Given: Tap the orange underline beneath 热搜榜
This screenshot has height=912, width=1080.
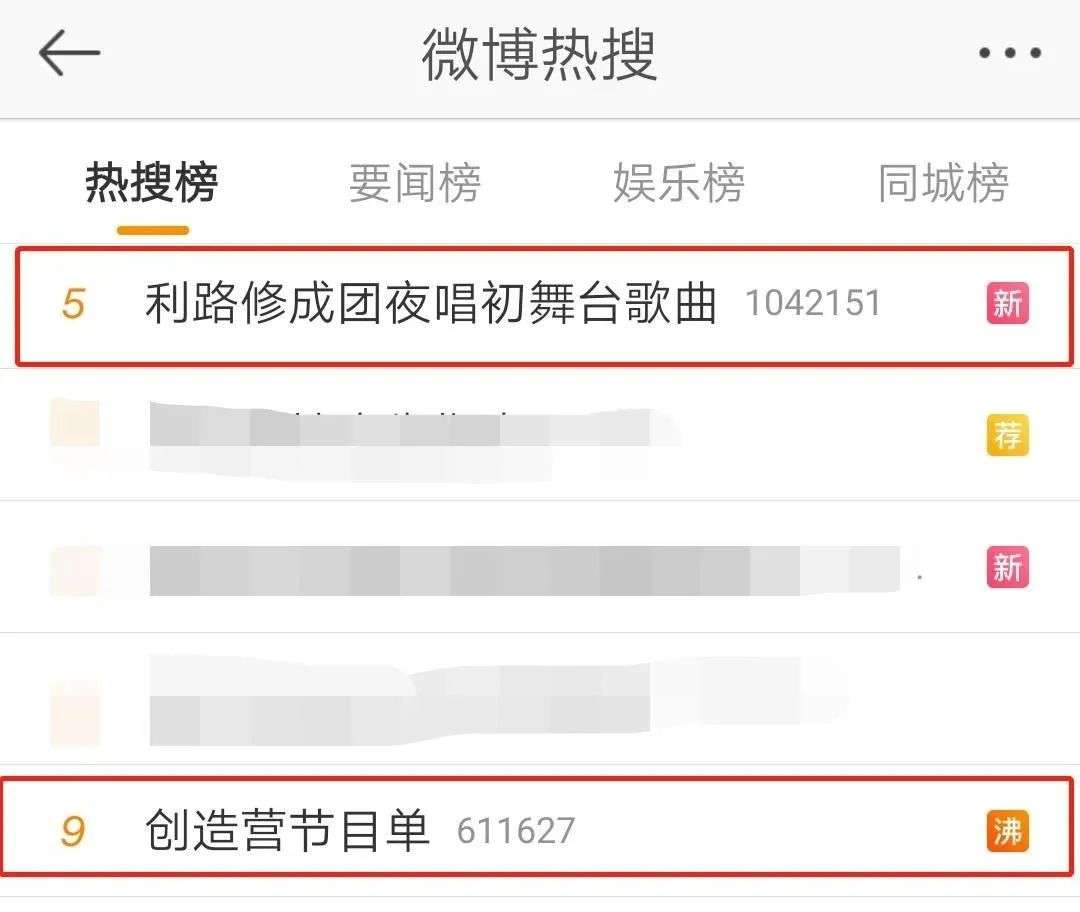Looking at the screenshot, I should tap(153, 230).
